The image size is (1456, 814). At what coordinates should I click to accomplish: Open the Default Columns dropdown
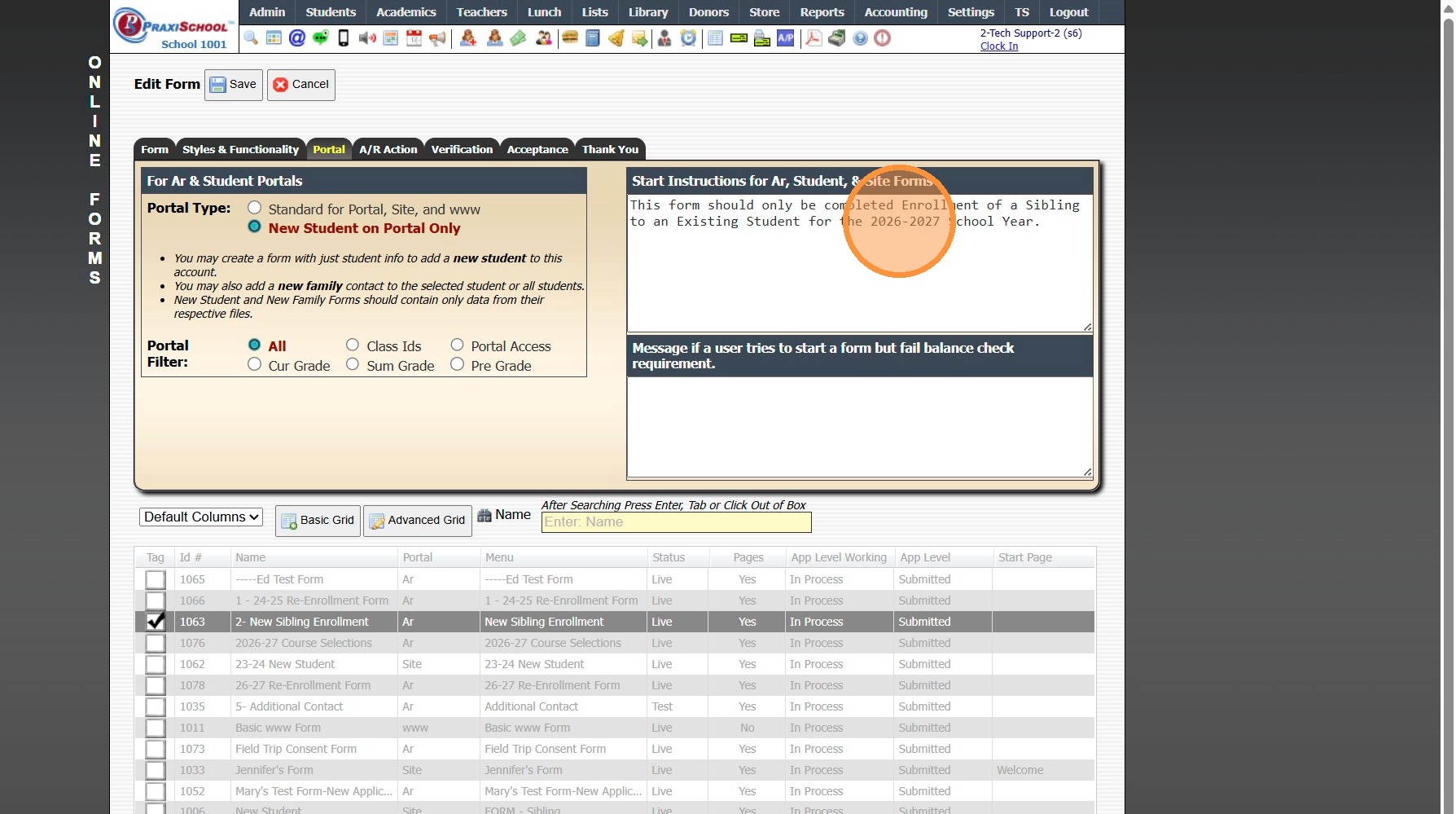click(x=201, y=517)
